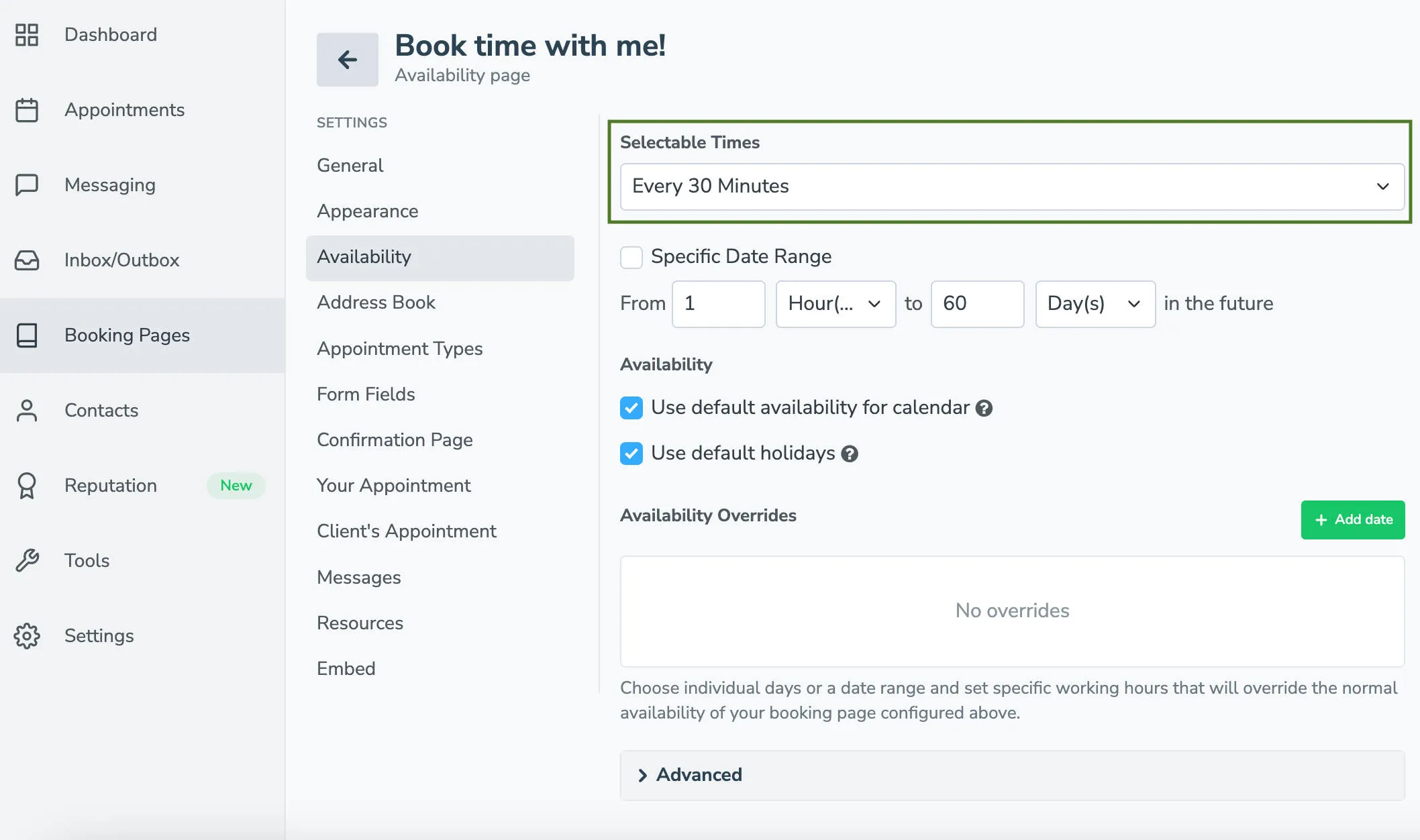The image size is (1420, 840).
Task: Open the Day(s) unit dropdown
Action: [1095, 304]
